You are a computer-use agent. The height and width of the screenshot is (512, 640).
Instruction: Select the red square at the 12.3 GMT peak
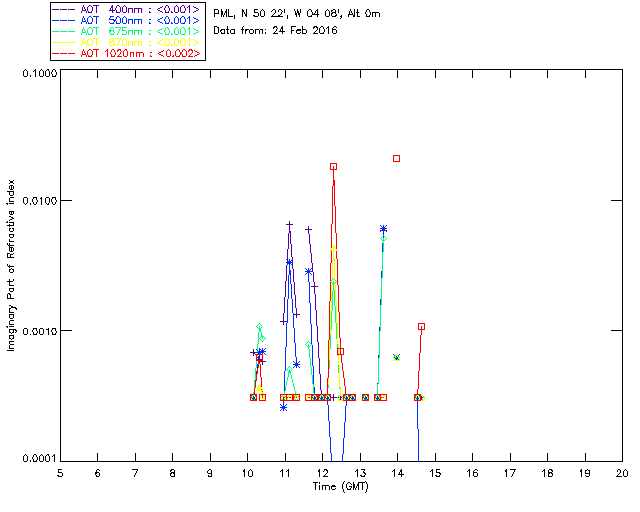333,167
